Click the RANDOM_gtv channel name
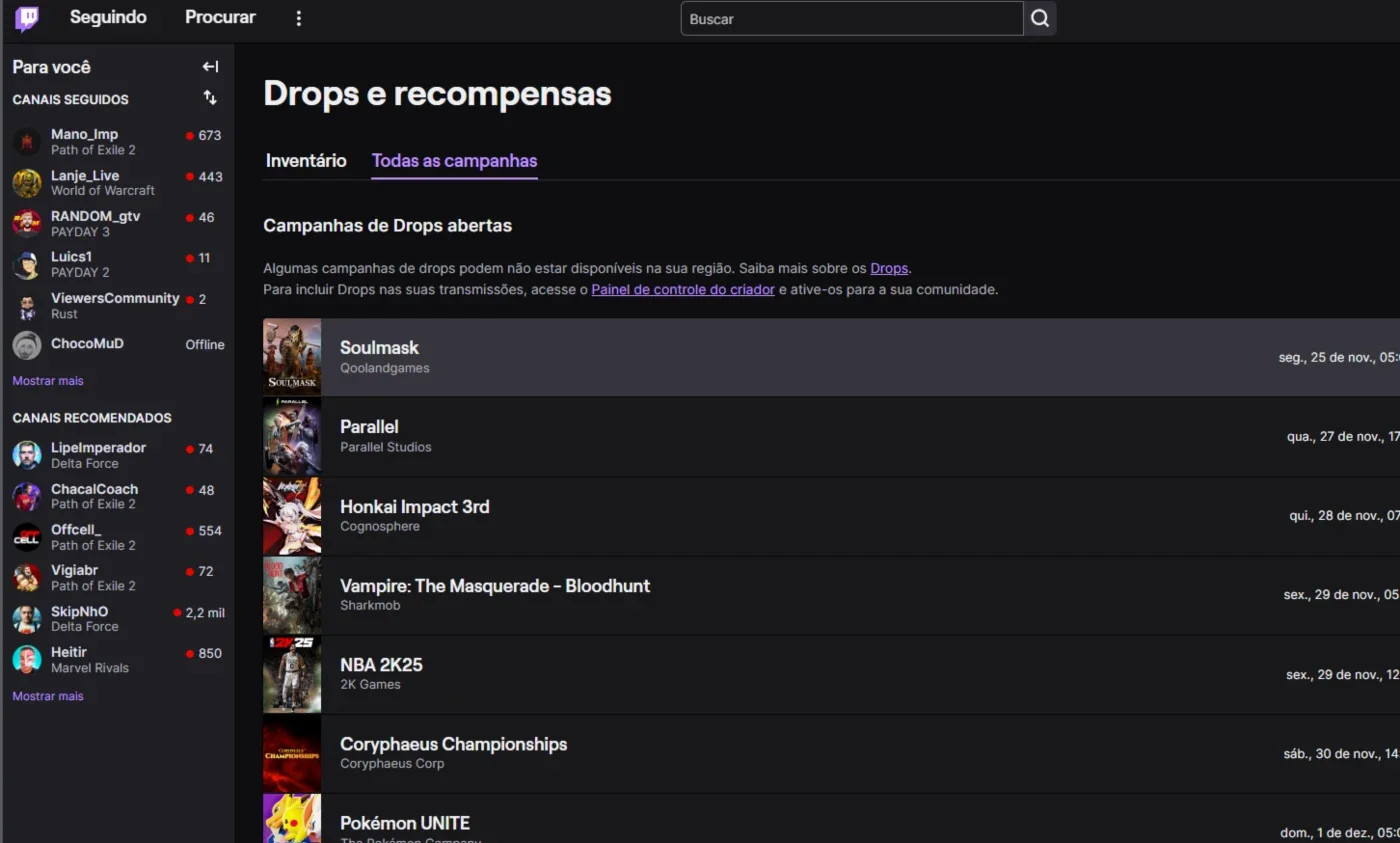This screenshot has width=1400, height=843. [96, 216]
